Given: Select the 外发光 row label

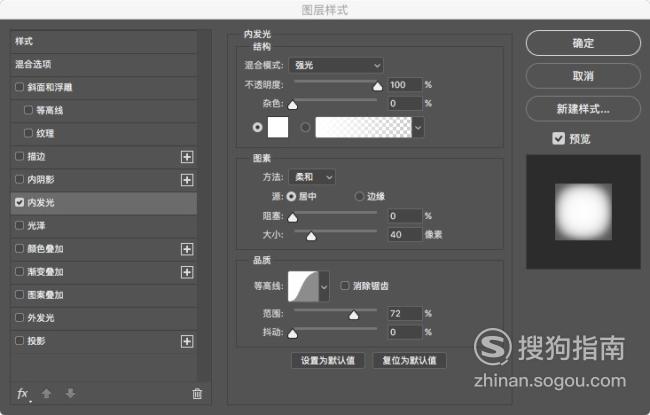Looking at the screenshot, I should 41,318.
